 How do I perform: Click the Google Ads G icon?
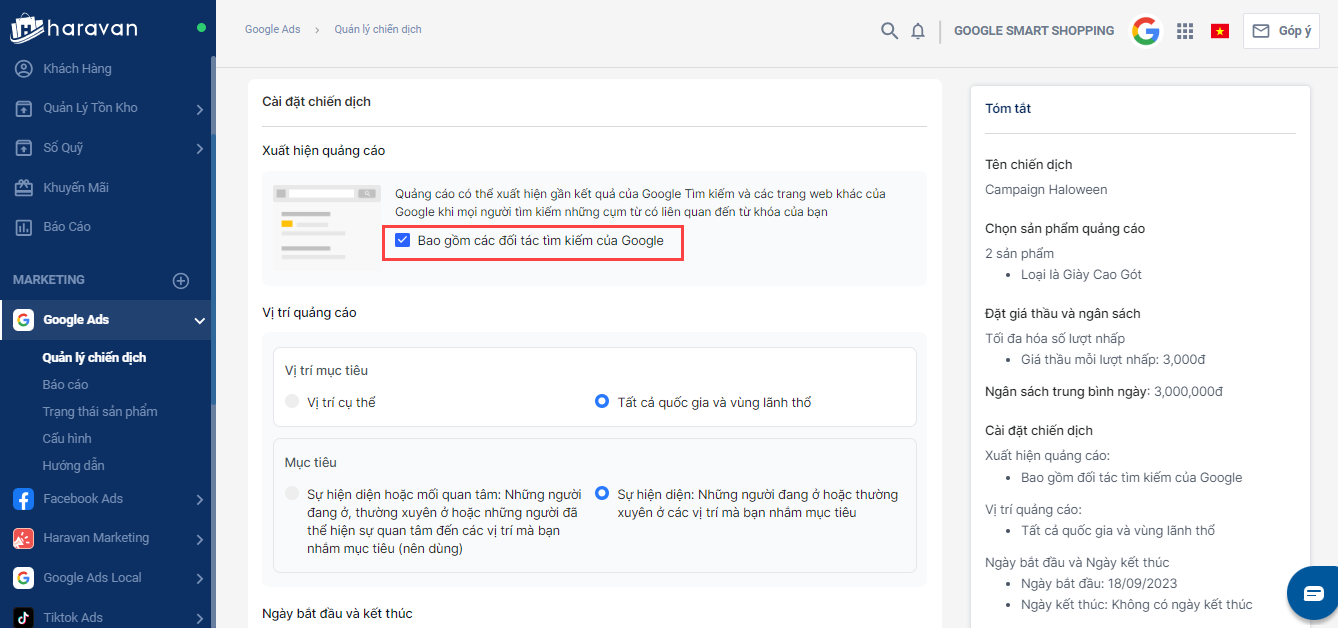point(23,320)
